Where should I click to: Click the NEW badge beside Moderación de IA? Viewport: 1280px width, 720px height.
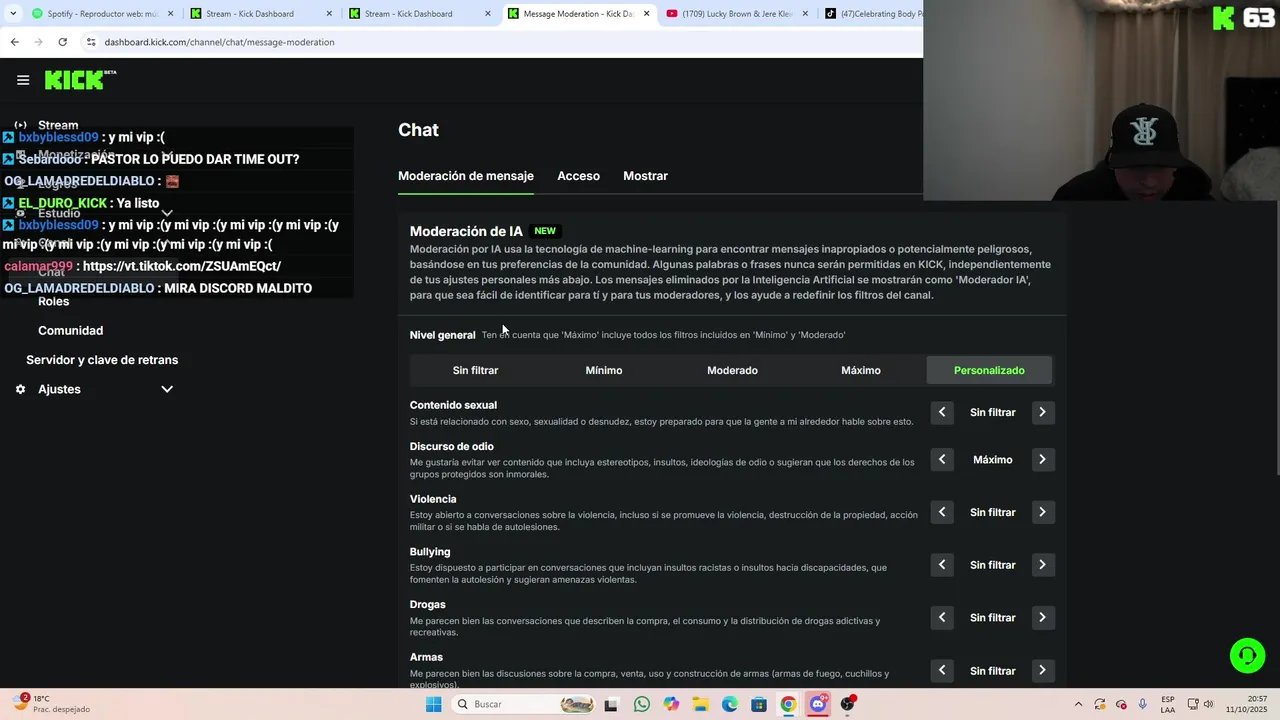(x=545, y=231)
